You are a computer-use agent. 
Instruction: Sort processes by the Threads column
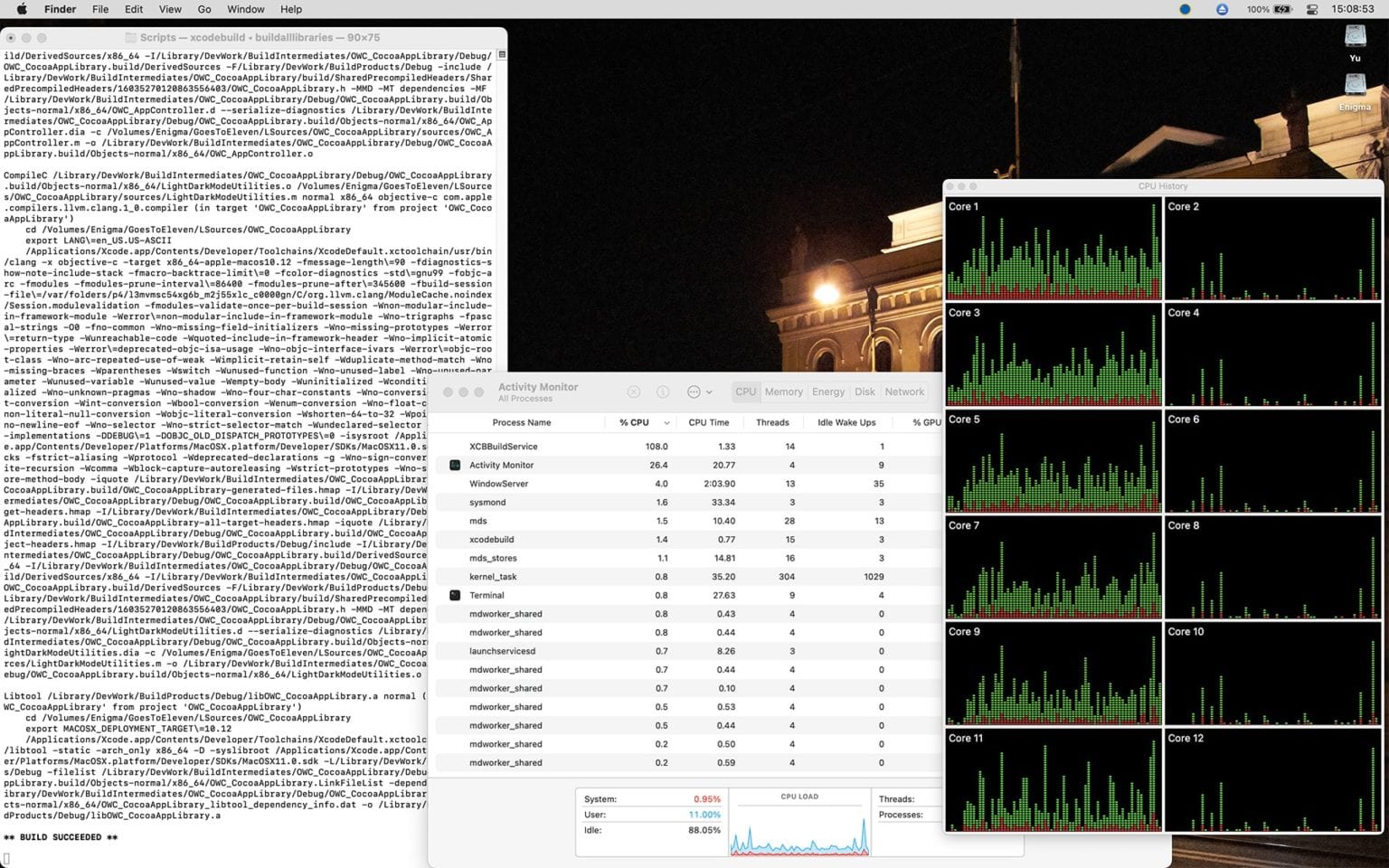[772, 422]
